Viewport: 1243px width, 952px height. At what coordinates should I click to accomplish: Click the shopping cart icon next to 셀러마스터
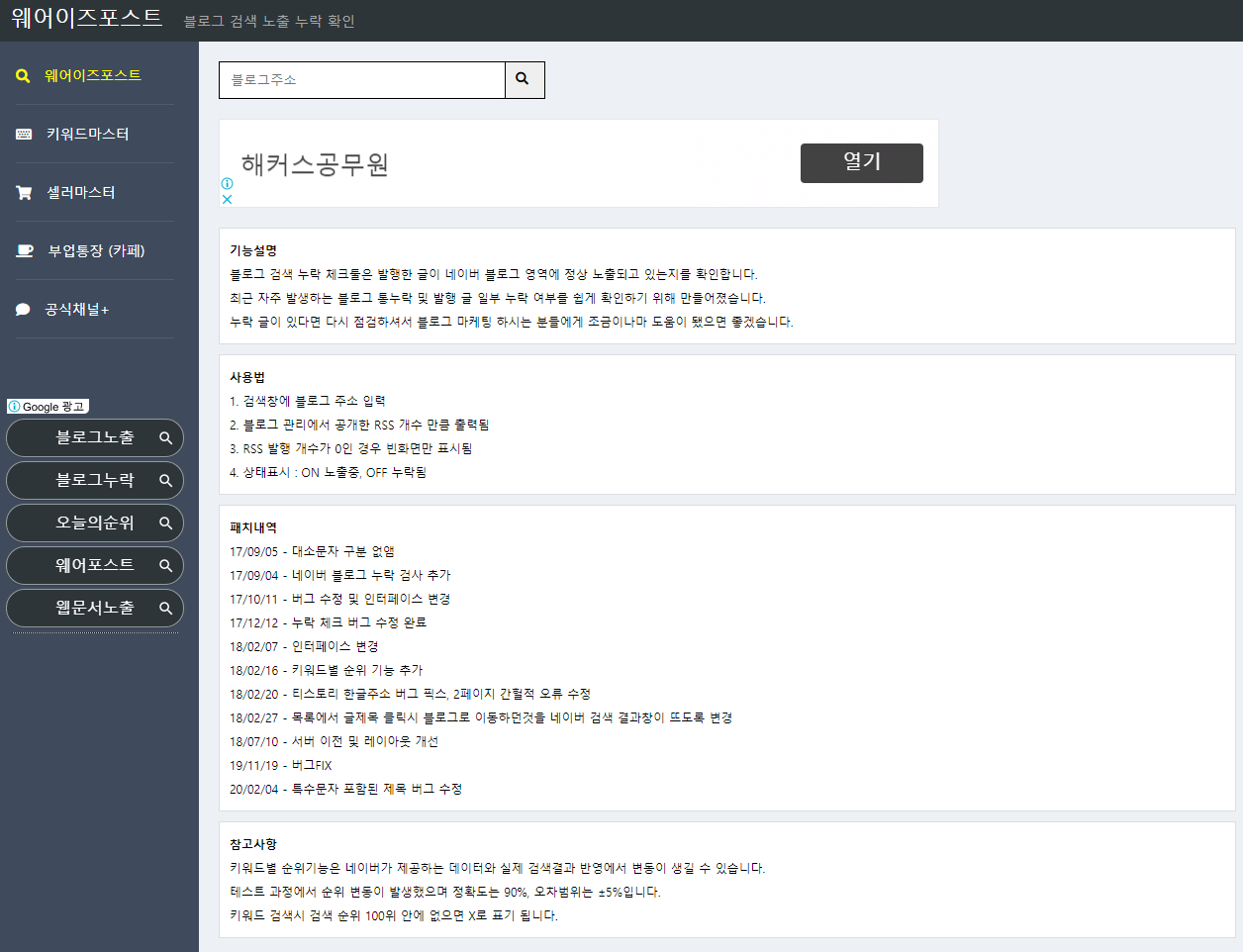[24, 193]
